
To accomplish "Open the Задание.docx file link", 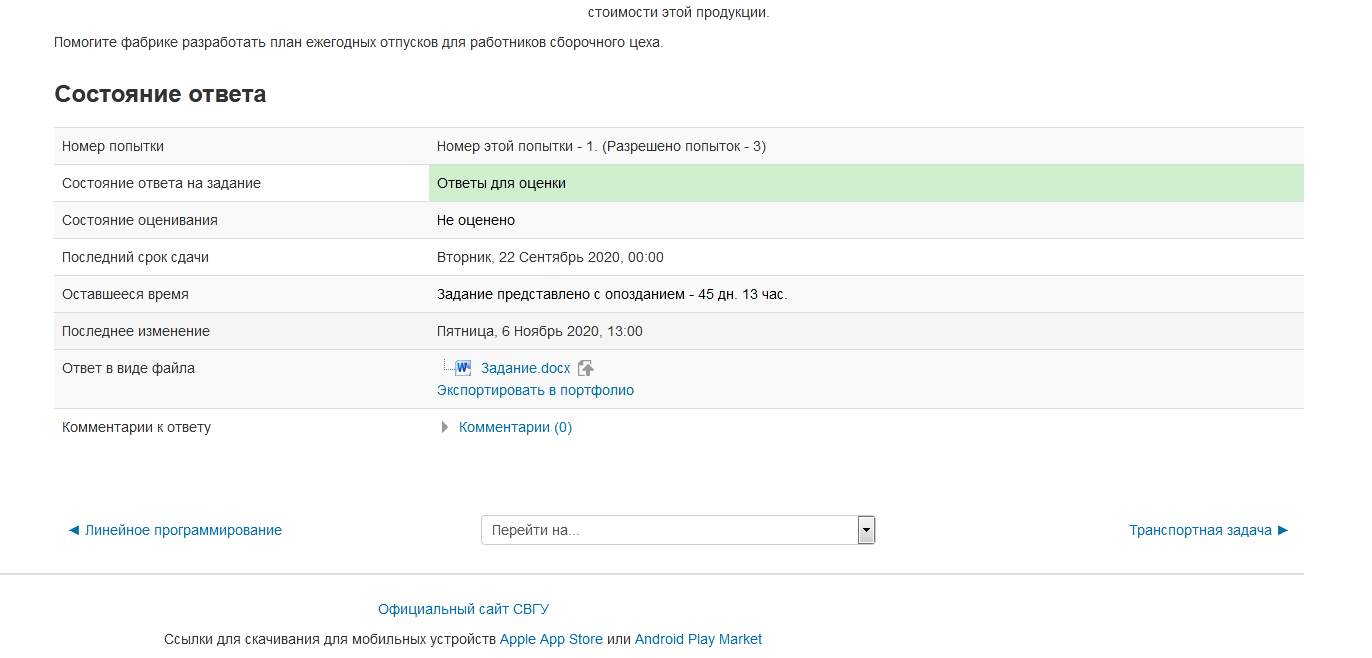I will (x=525, y=368).
